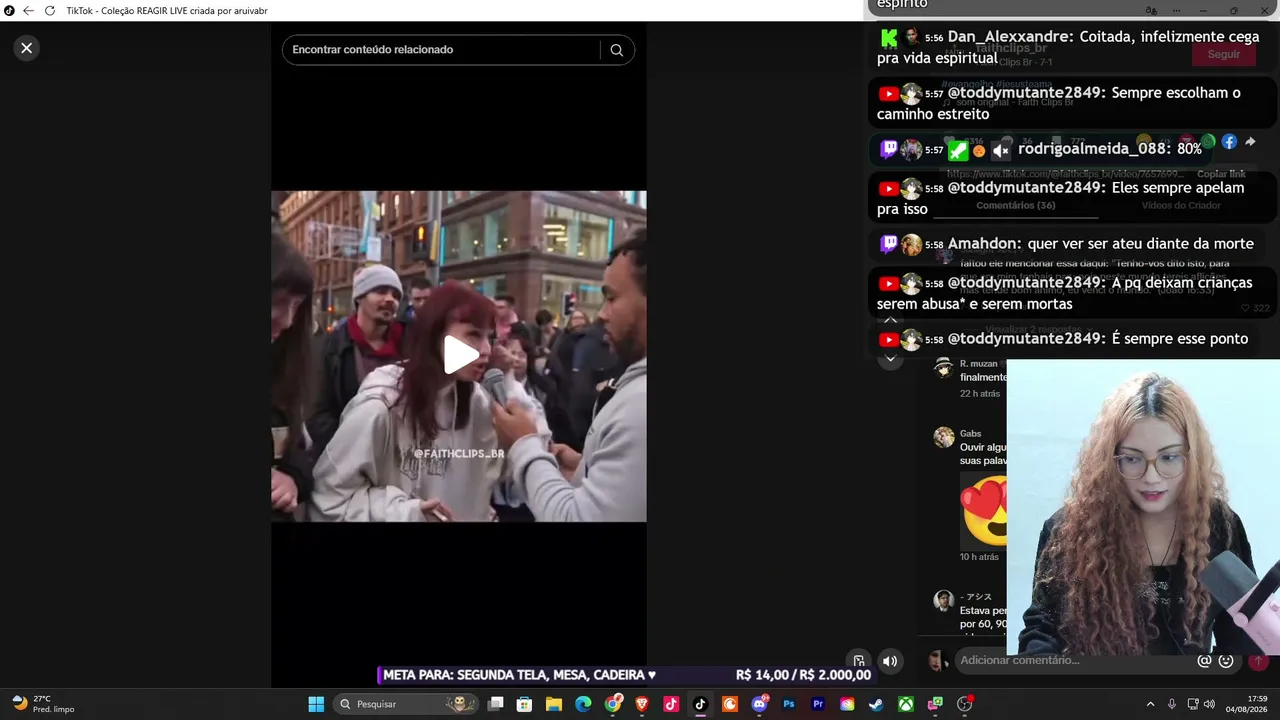Open Gabs's commenter avatar
Viewport: 1280px width, 720px height.
click(943, 437)
